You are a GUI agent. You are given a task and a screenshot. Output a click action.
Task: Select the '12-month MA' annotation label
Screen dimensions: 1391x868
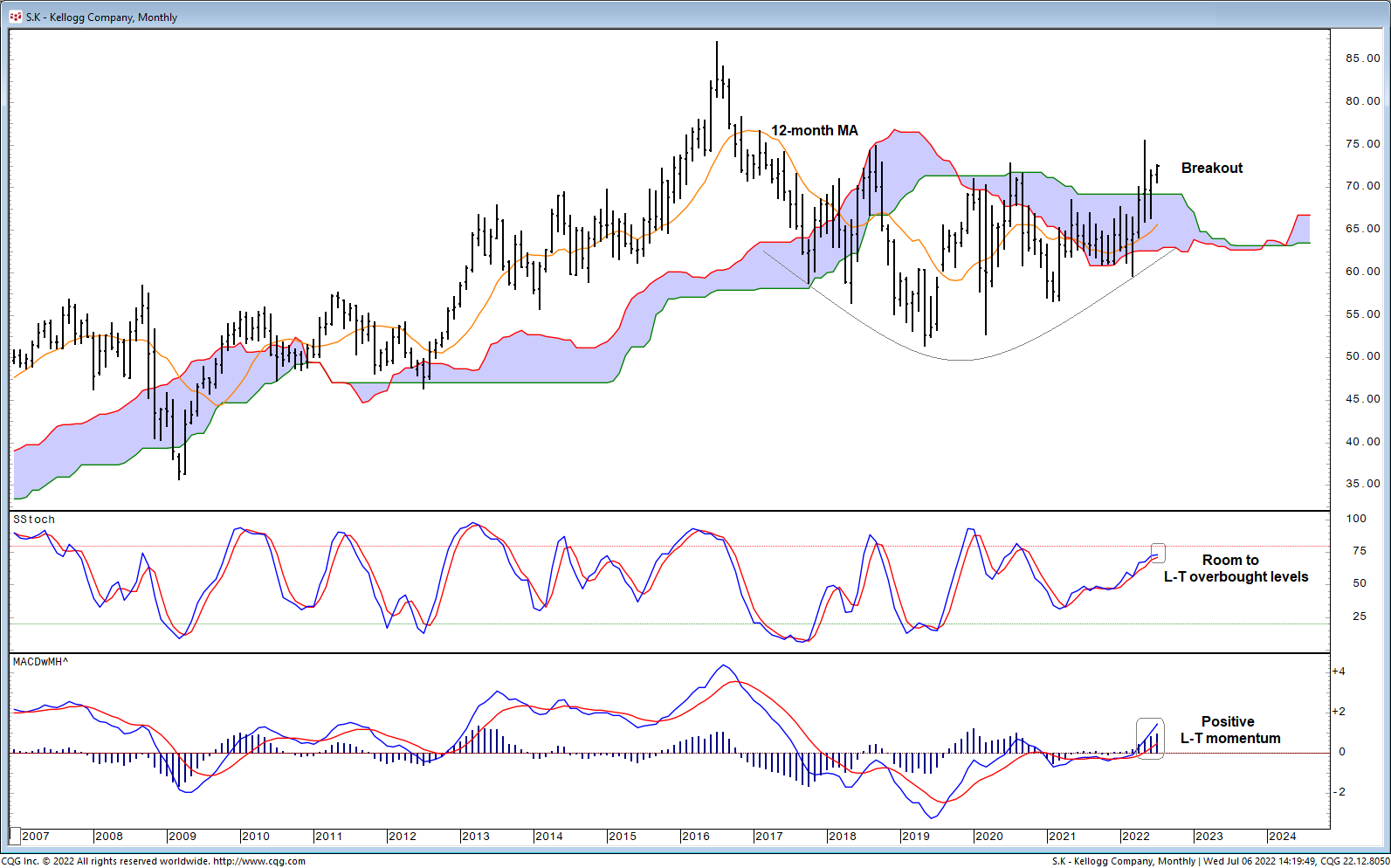pos(814,130)
